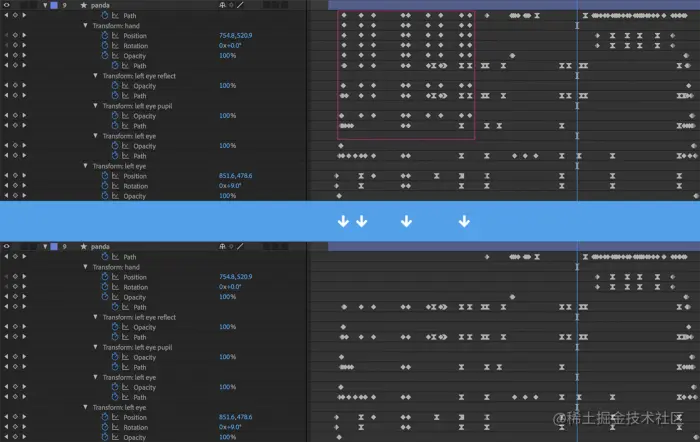Toggle Opacity stopwatch under Transform: hand, upper timeline
This screenshot has width=700, height=442.
pyautogui.click(x=105, y=55)
